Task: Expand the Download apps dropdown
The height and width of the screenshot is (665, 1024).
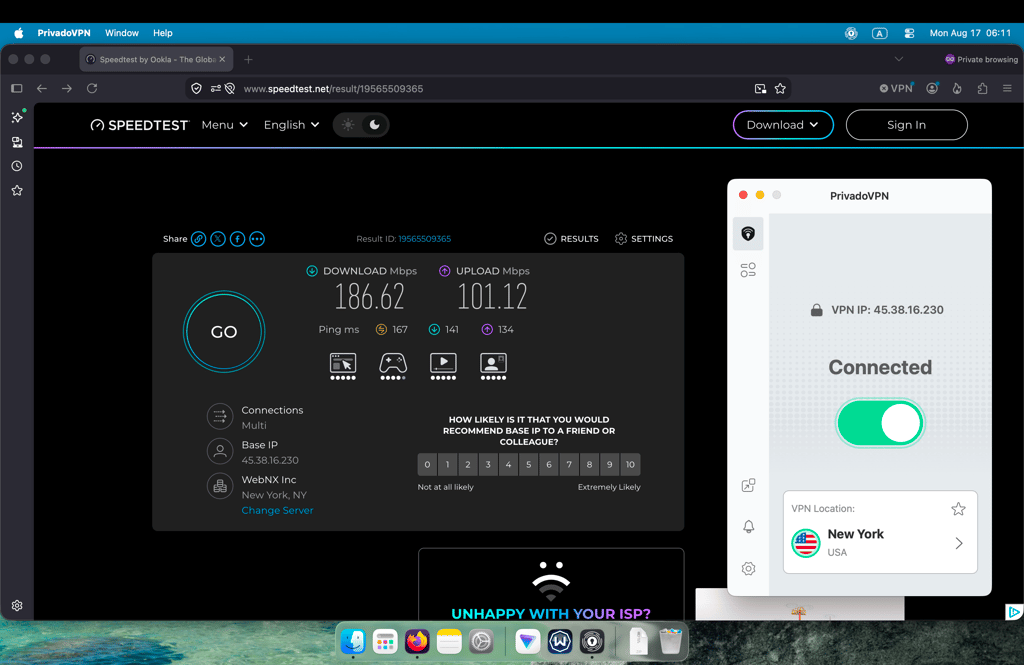Action: pos(782,125)
